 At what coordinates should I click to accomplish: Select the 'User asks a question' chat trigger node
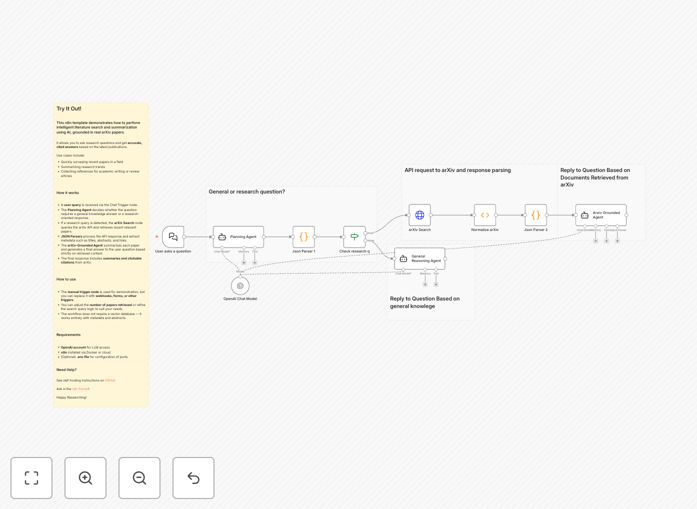pos(173,237)
